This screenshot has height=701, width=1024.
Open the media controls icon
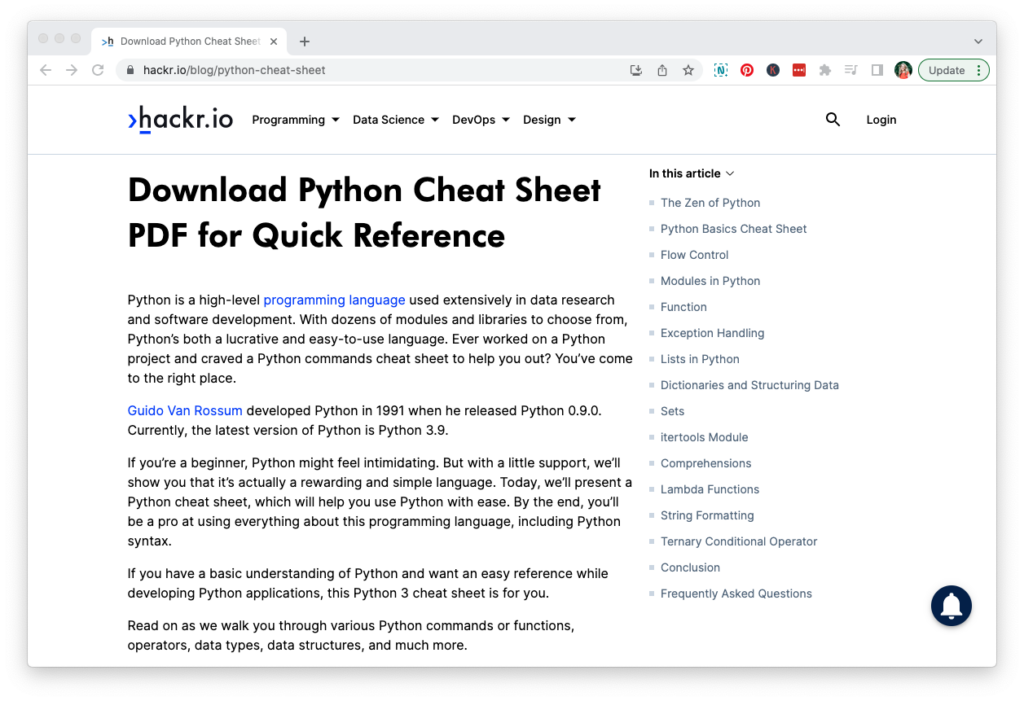[x=851, y=70]
